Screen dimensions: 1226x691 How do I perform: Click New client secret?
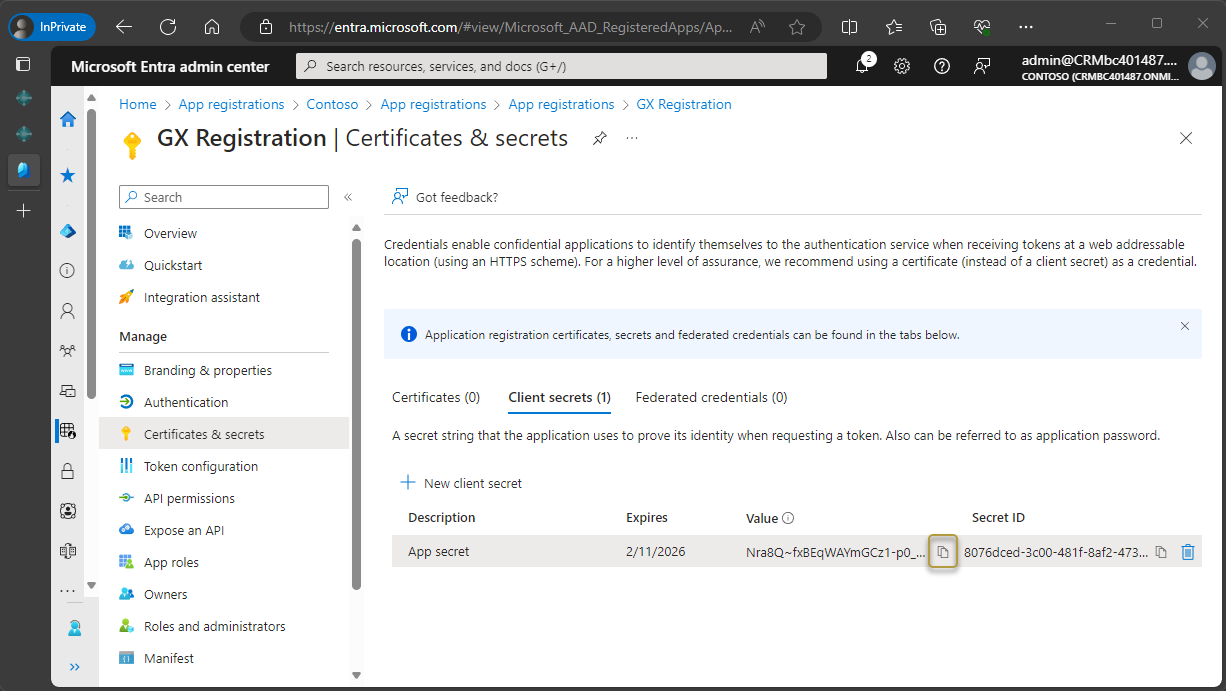point(461,483)
